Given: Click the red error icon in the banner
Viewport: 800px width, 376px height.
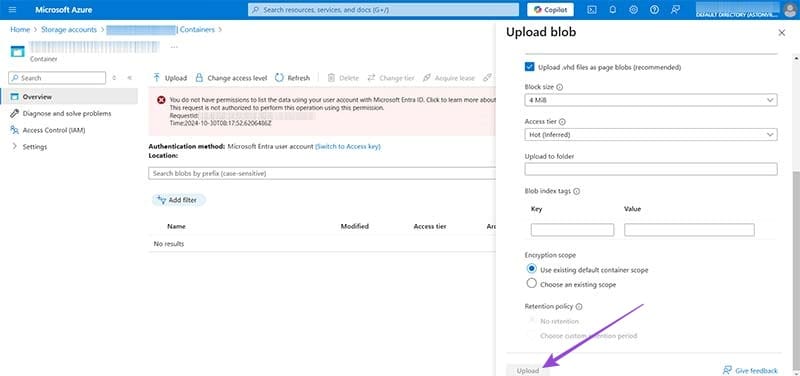Looking at the screenshot, I should click(x=161, y=101).
